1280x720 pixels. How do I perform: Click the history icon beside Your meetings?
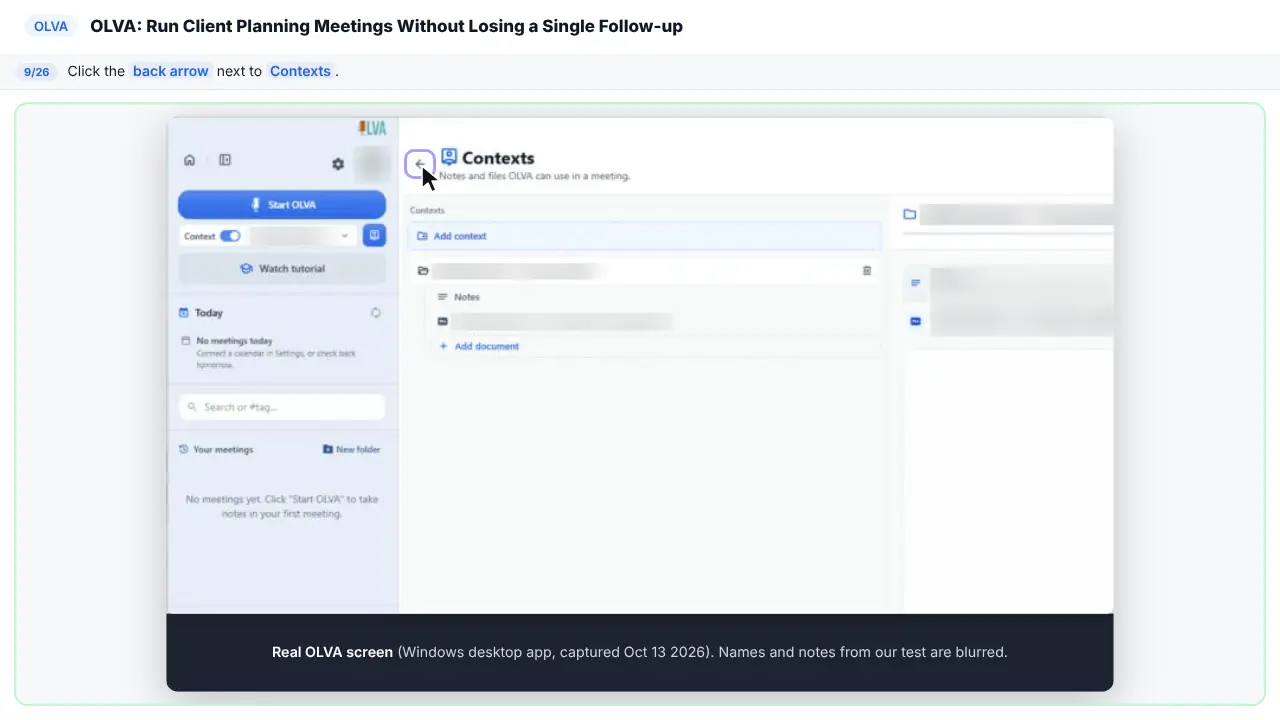coord(183,450)
